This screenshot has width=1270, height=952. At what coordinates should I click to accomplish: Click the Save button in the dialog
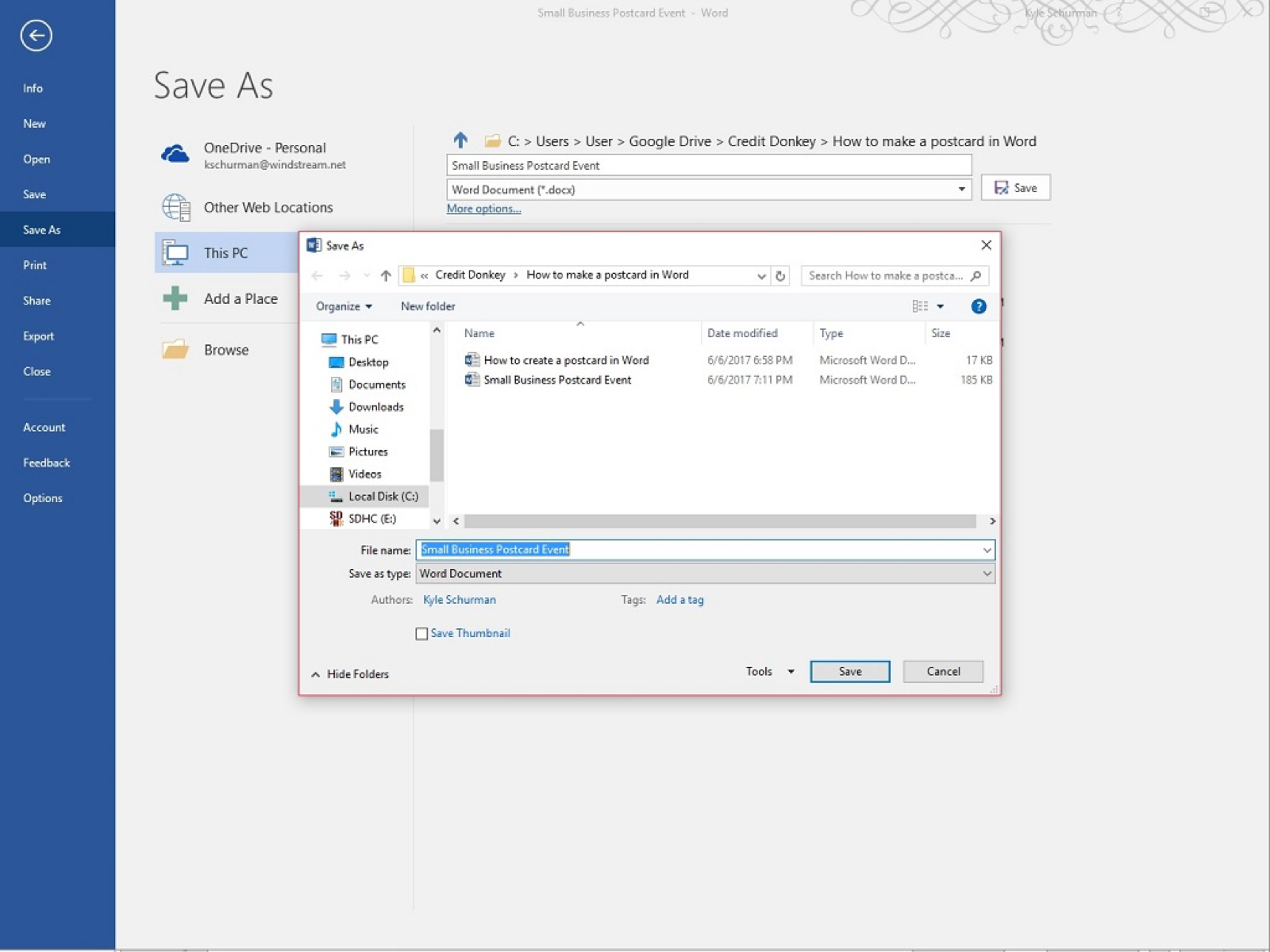point(850,671)
